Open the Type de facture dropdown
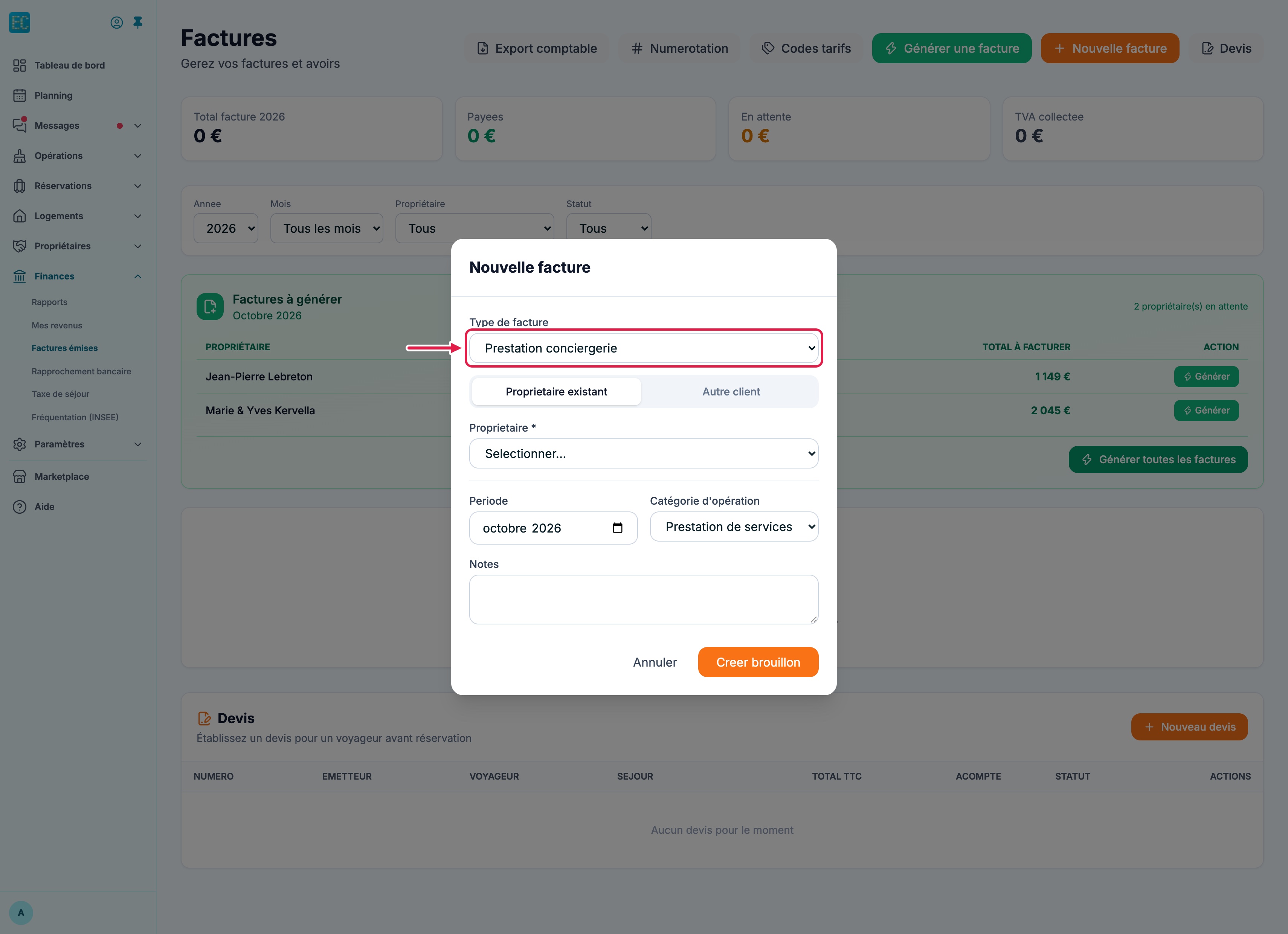Screen dimensions: 1288x934 [643, 348]
